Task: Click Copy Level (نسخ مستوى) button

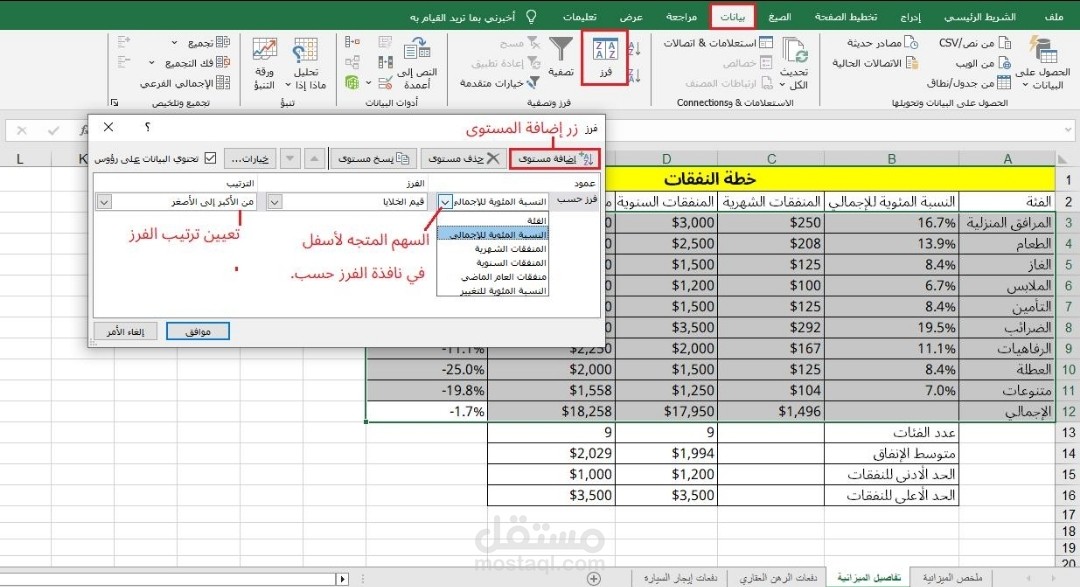Action: click(373, 158)
